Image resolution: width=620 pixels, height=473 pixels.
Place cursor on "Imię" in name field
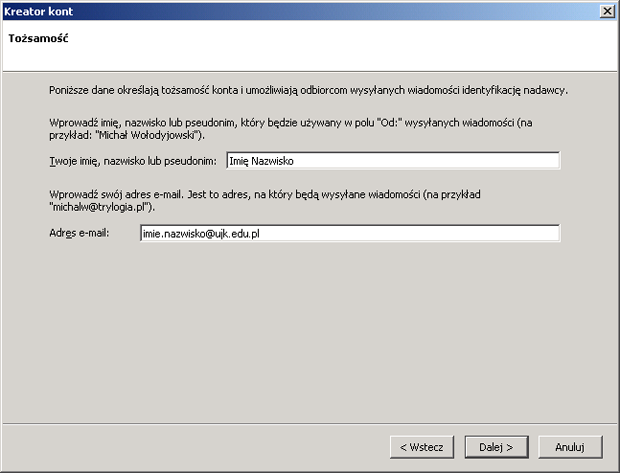[238, 160]
